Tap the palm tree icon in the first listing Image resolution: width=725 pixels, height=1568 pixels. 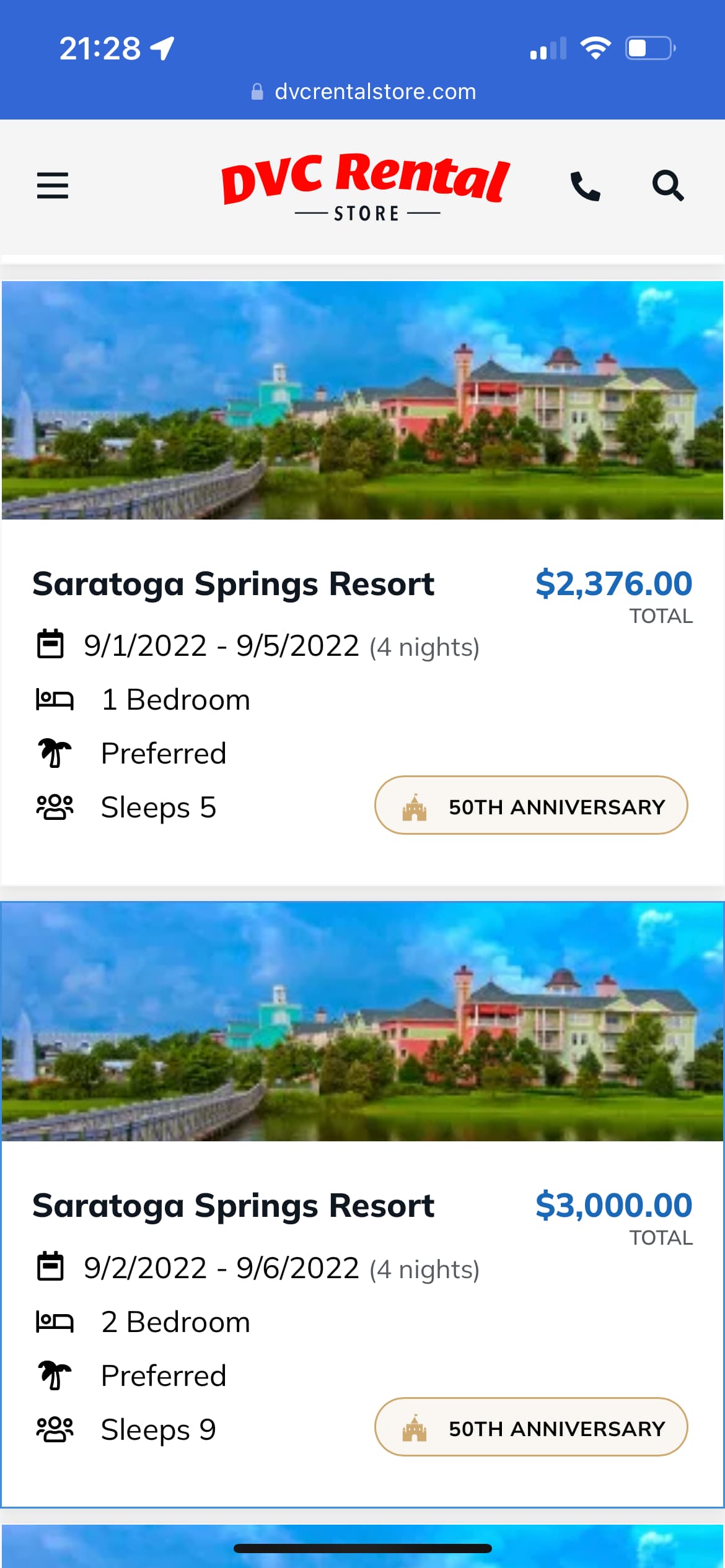click(55, 753)
